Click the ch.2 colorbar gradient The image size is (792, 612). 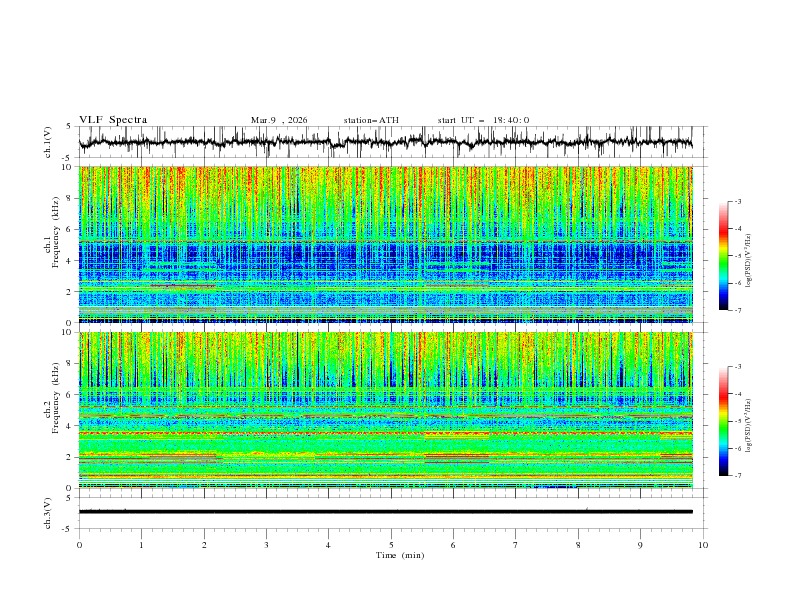[x=723, y=421]
